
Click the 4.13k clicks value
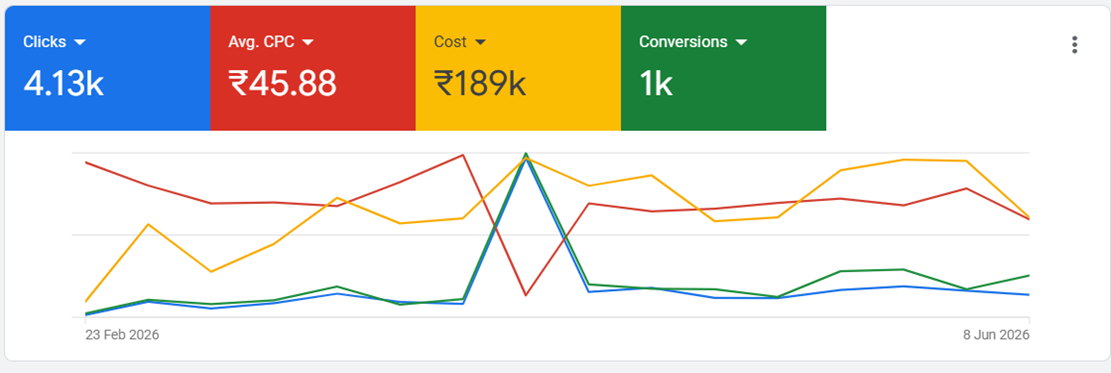click(64, 84)
